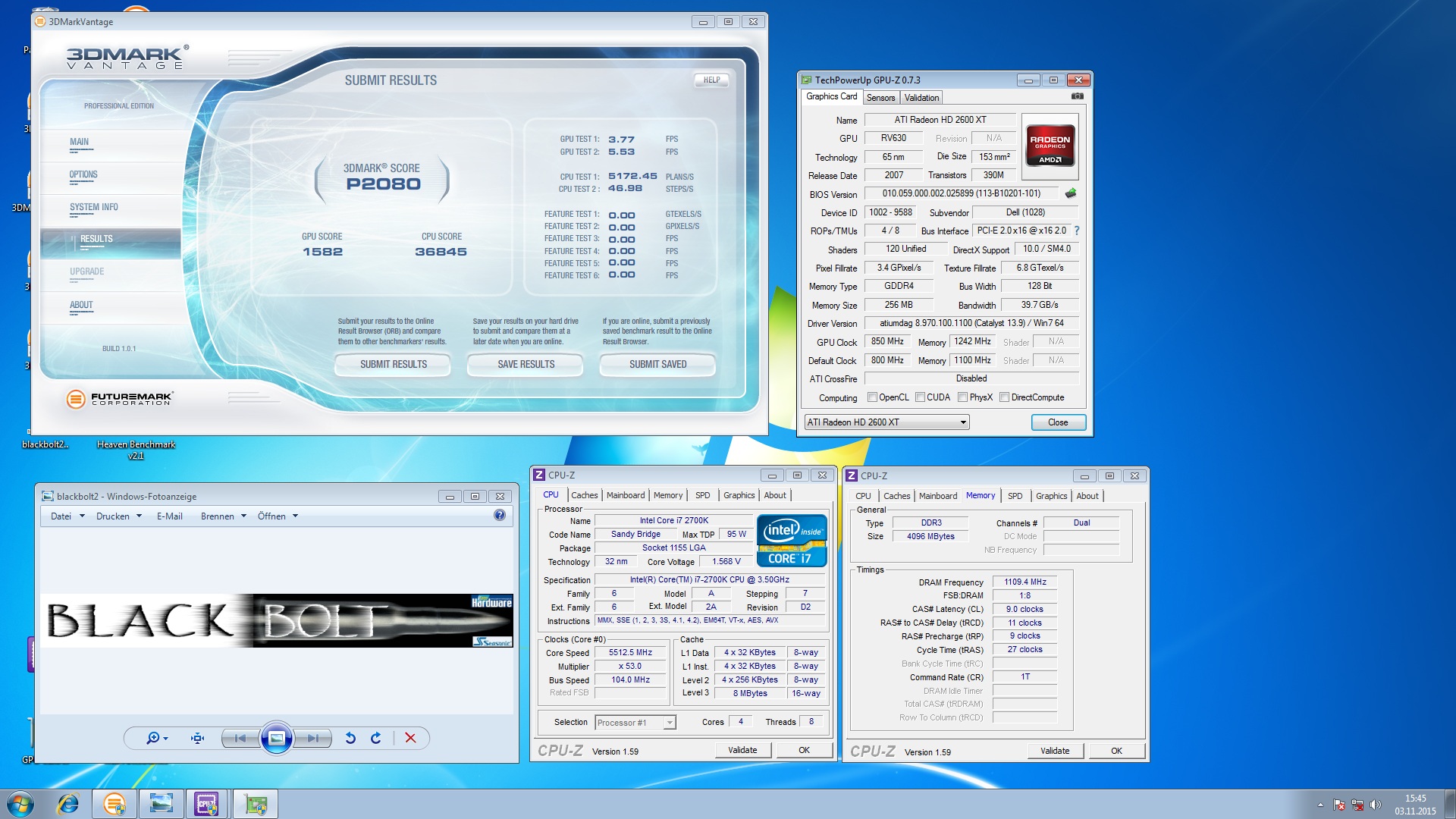Open the Graphics tab in right CPU-Z

click(x=1051, y=496)
